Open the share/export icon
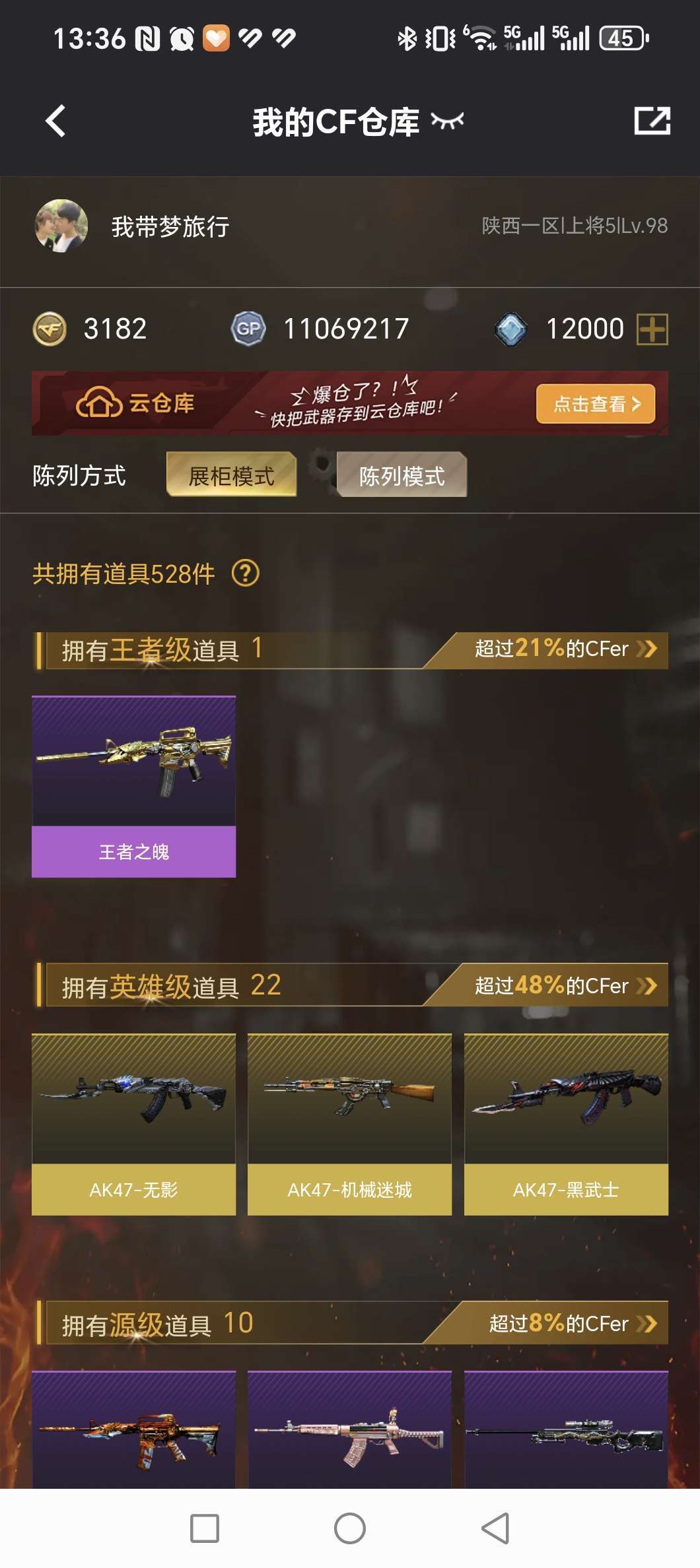The height and width of the screenshot is (1568, 700). tap(652, 121)
